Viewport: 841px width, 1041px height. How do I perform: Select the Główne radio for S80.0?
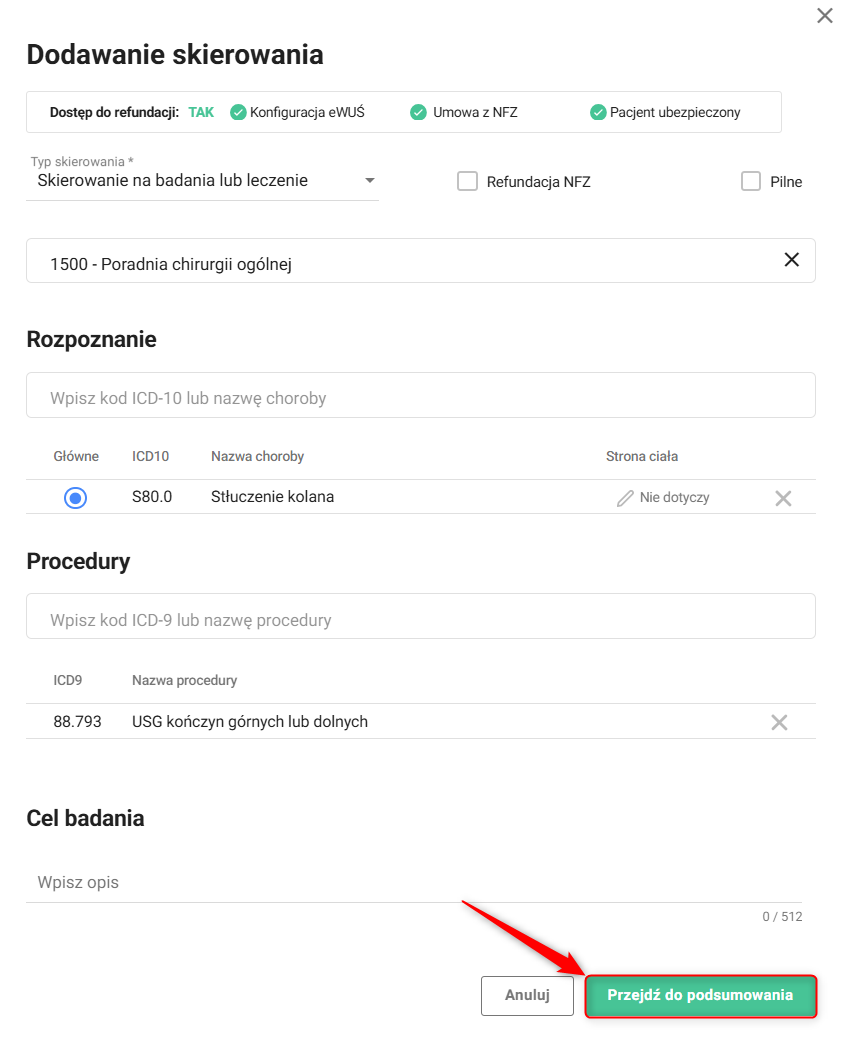(x=75, y=497)
